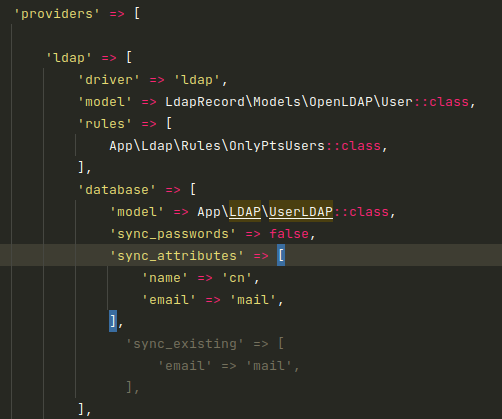Click the 'name' attribute key

pyautogui.click(x=165, y=278)
